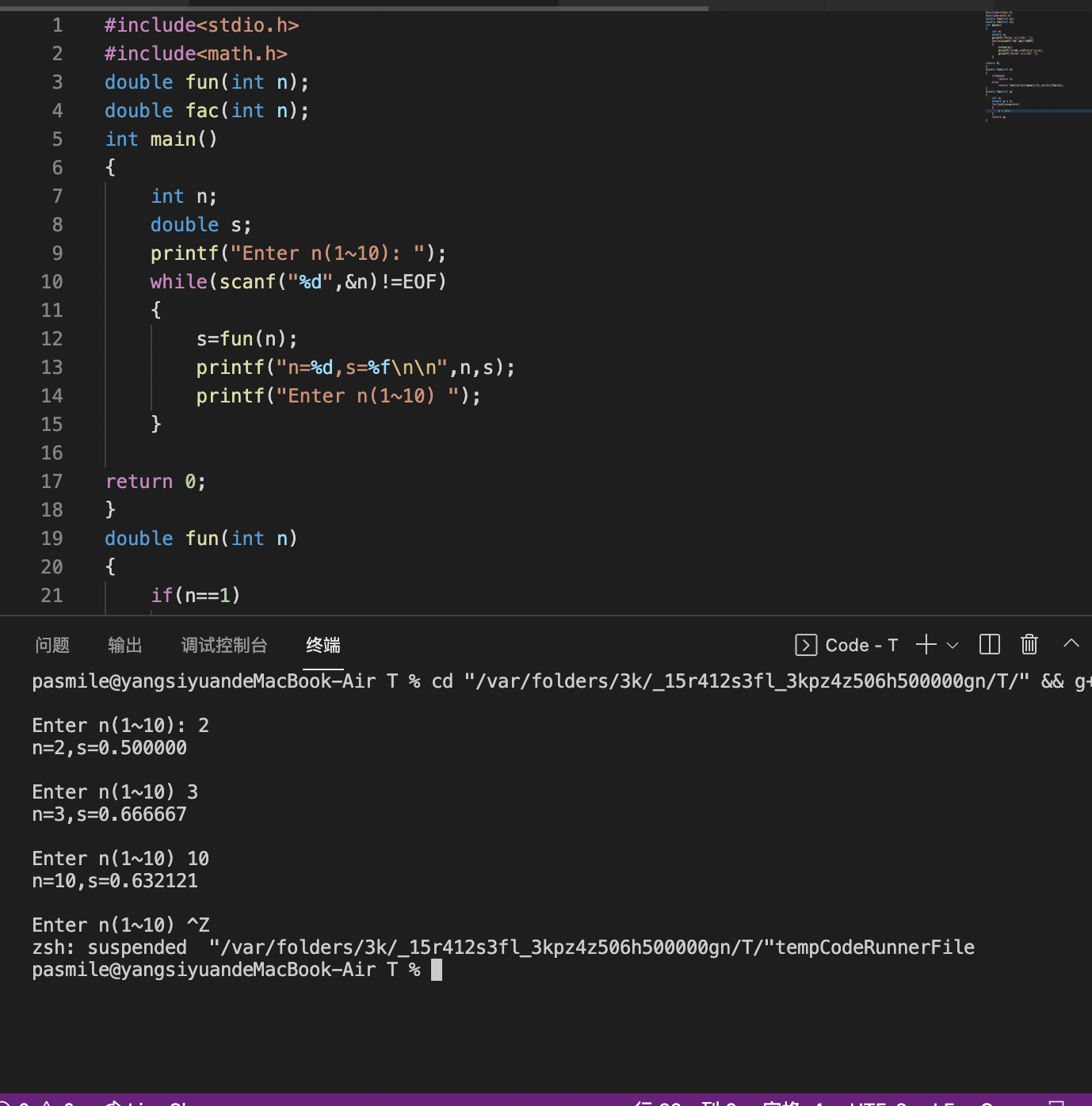Click the #include<stdio.h> line
Screen dimensions: 1092x1106
(202, 25)
